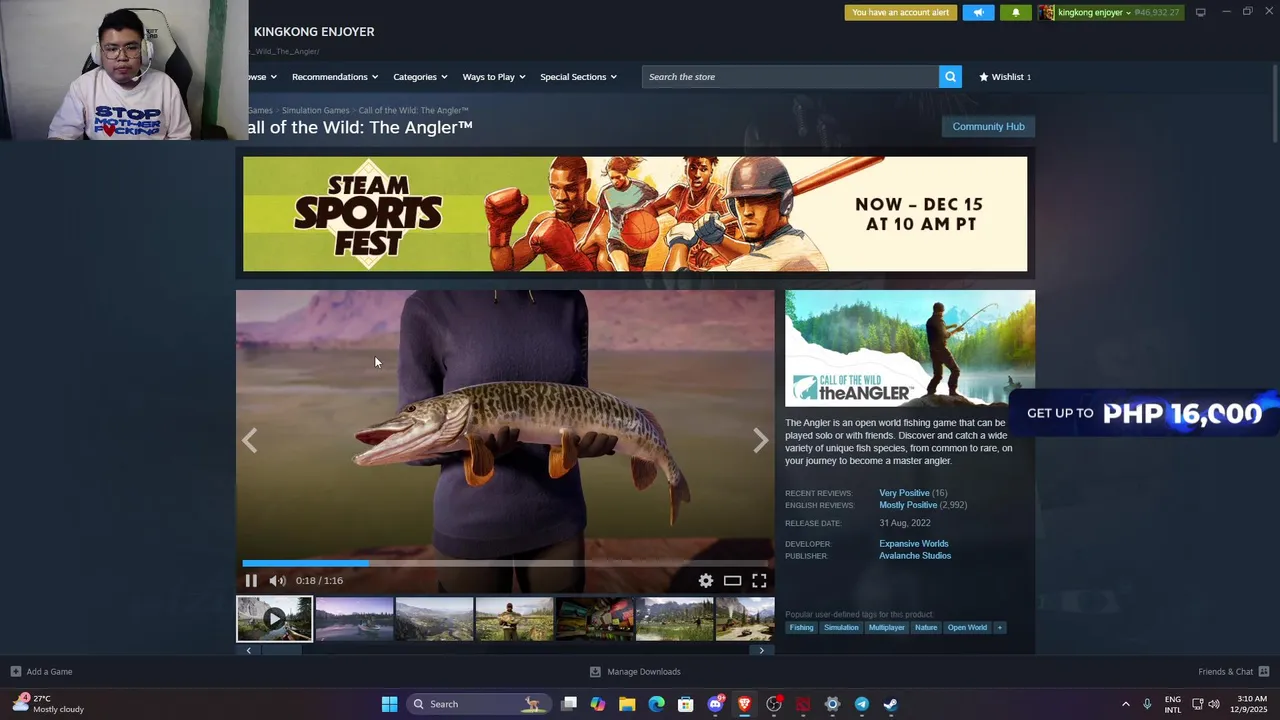Open the Community Hub
The image size is (1280, 720).
coord(988,126)
